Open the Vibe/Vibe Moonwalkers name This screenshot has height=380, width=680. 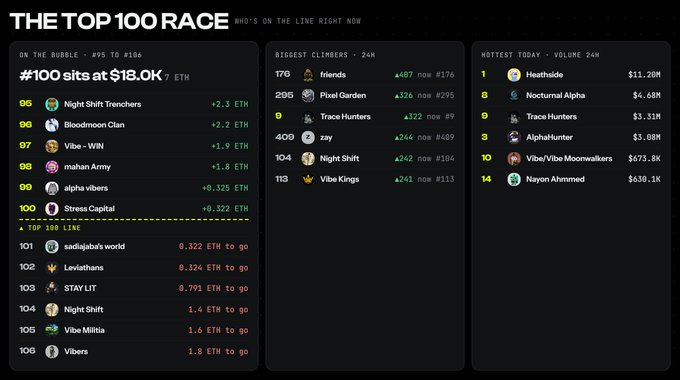[569, 158]
